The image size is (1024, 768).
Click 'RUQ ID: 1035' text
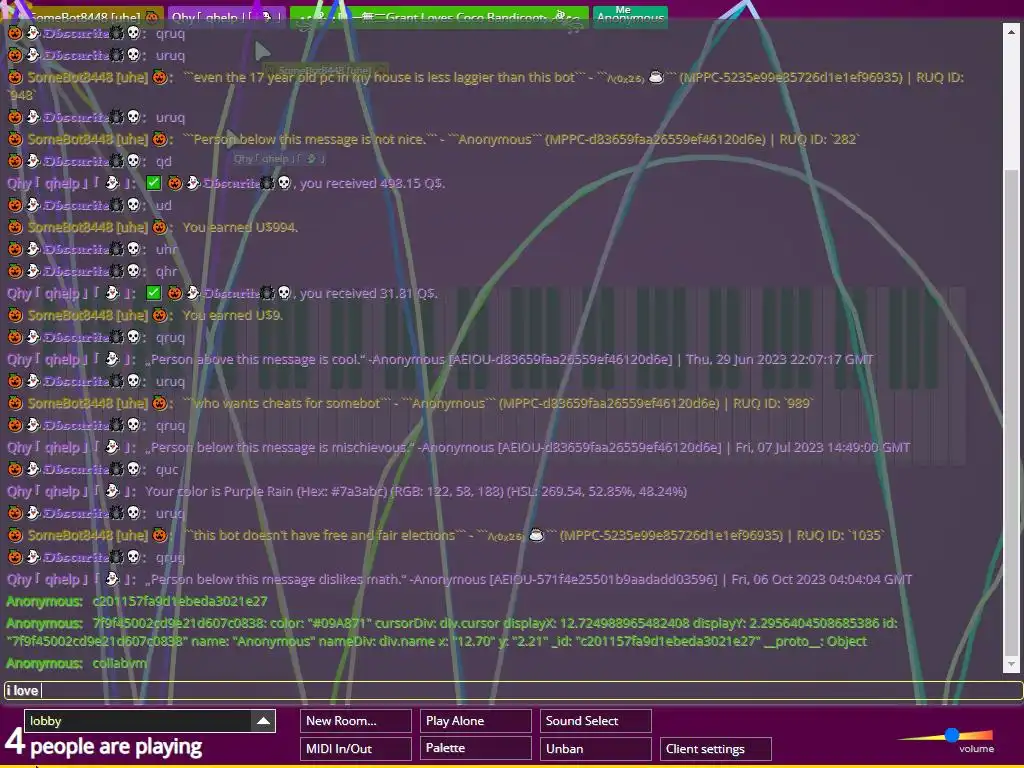tap(840, 535)
